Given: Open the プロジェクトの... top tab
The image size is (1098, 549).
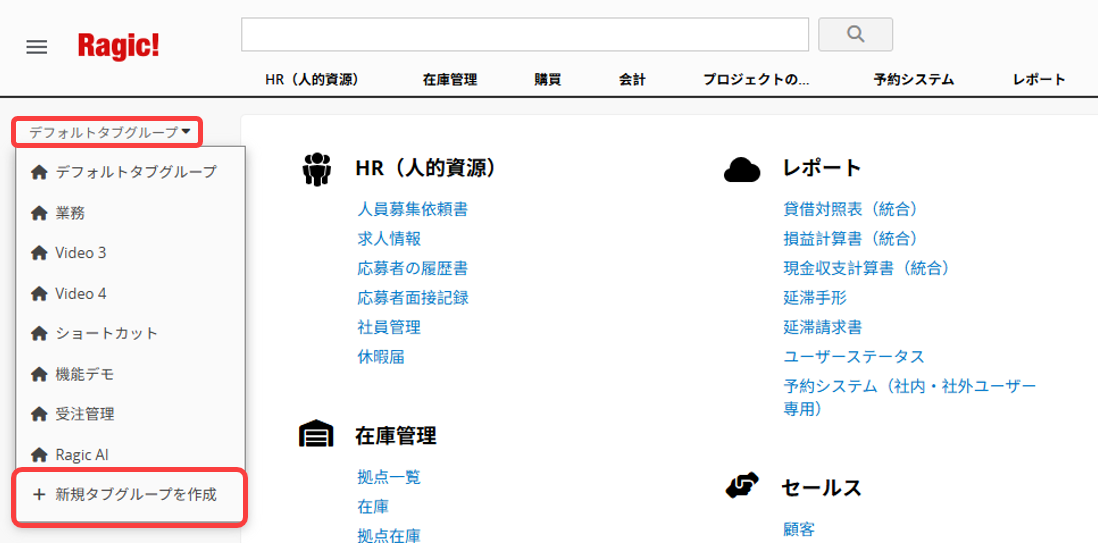Looking at the screenshot, I should (x=756, y=80).
